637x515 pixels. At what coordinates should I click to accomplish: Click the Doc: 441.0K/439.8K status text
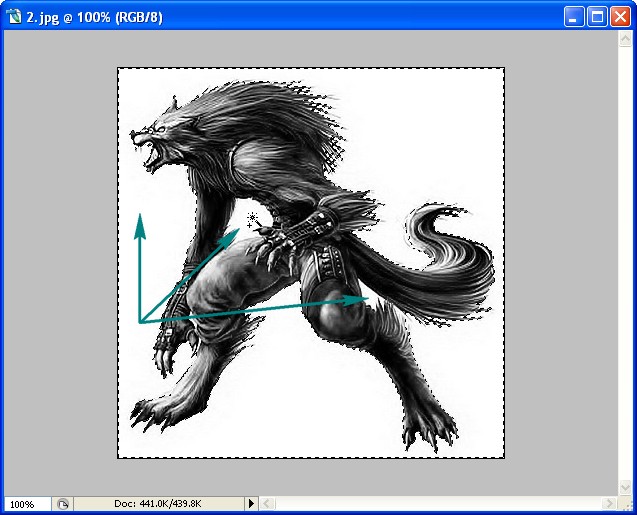(x=158, y=504)
